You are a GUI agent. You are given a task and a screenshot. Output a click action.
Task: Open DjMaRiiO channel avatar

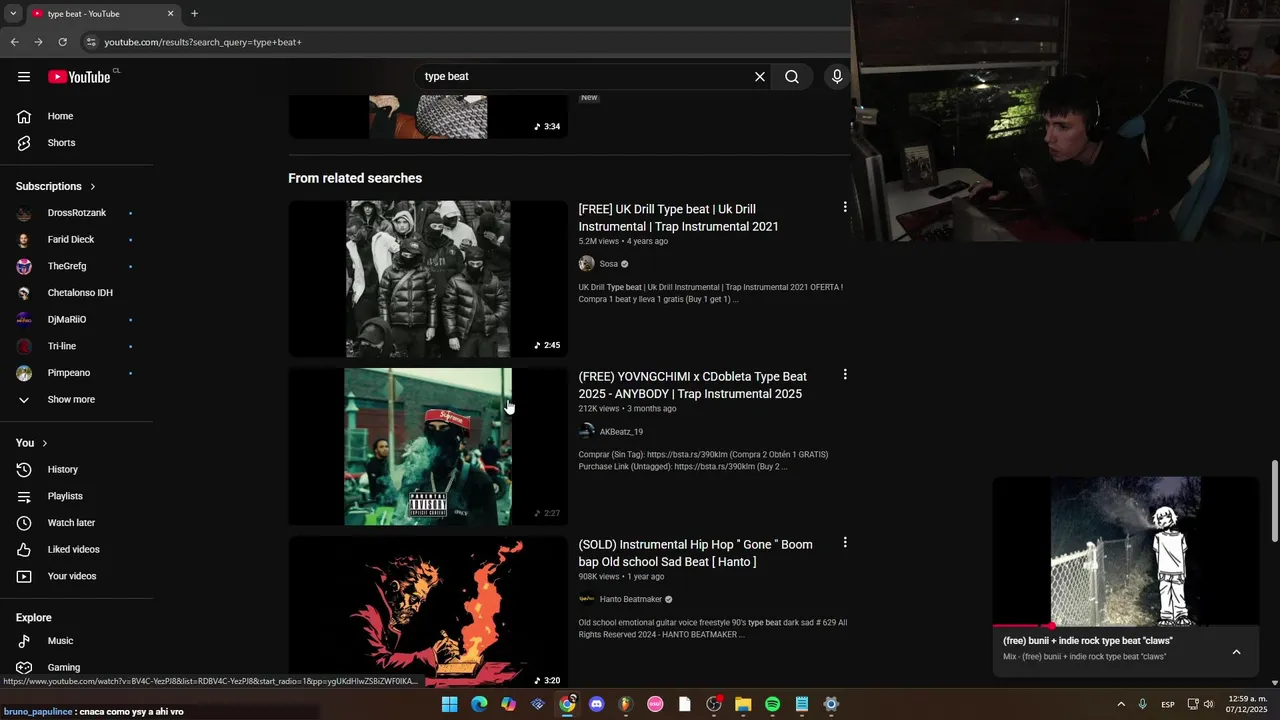coord(24,320)
